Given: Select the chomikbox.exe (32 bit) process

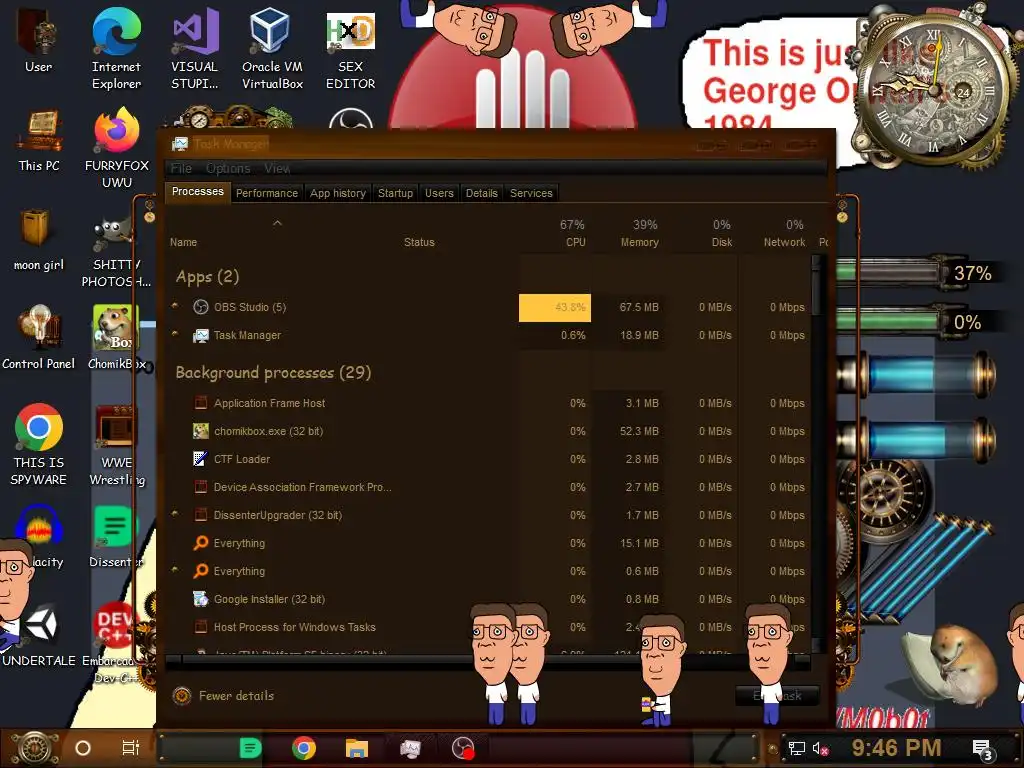Looking at the screenshot, I should pos(487,432).
